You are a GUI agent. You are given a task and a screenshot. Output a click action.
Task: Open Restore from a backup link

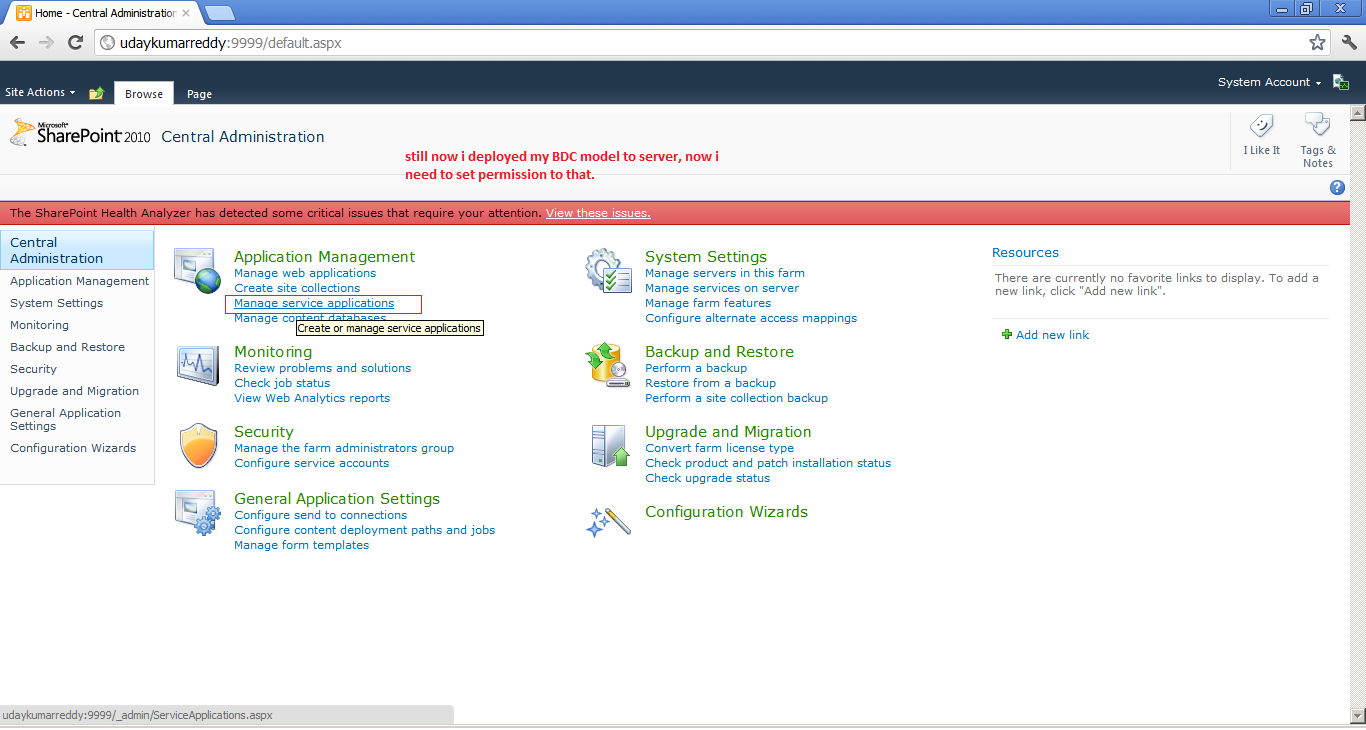point(710,383)
